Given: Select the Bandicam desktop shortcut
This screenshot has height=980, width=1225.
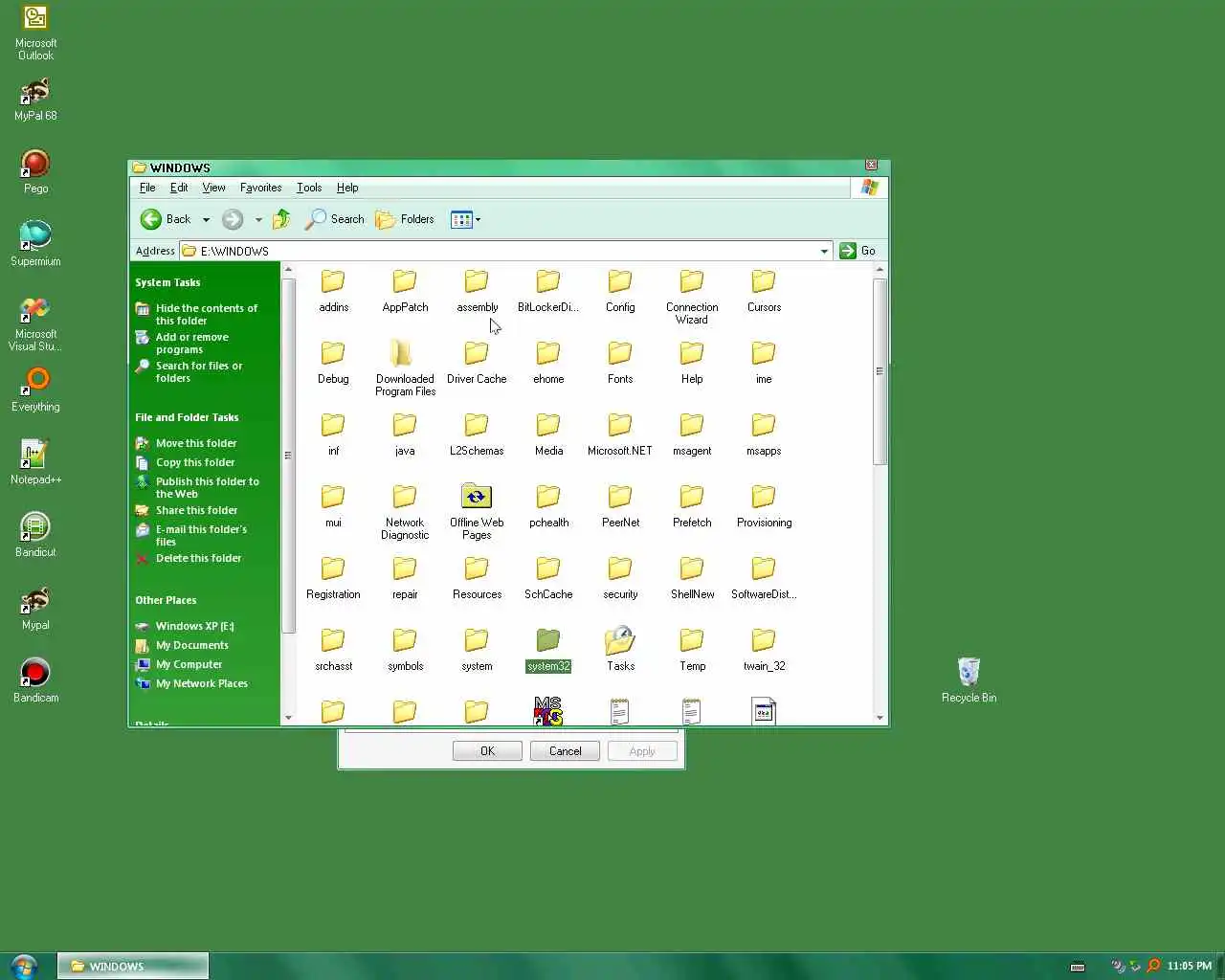Looking at the screenshot, I should coord(35,680).
